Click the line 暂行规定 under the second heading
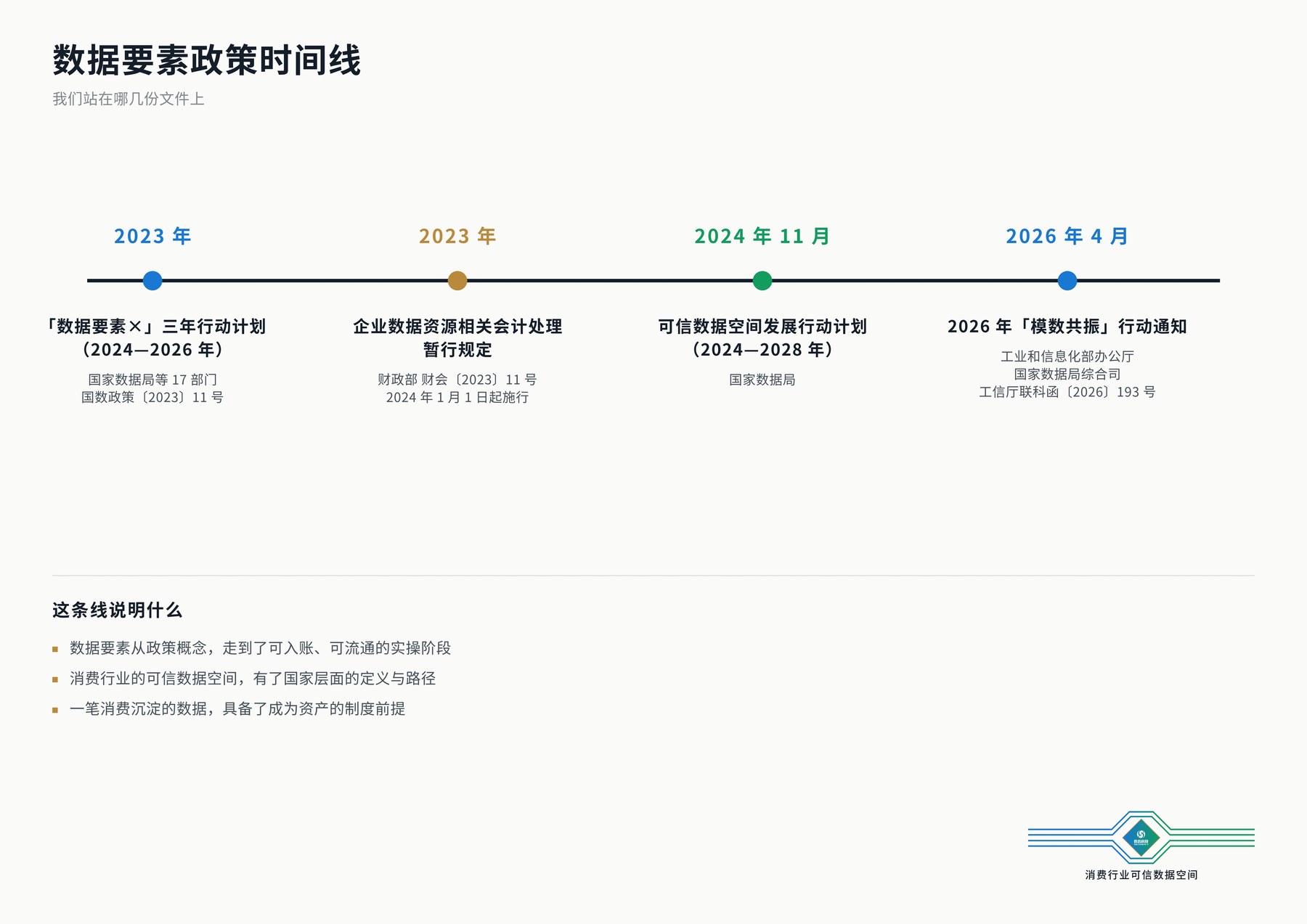1307x924 pixels. [457, 350]
